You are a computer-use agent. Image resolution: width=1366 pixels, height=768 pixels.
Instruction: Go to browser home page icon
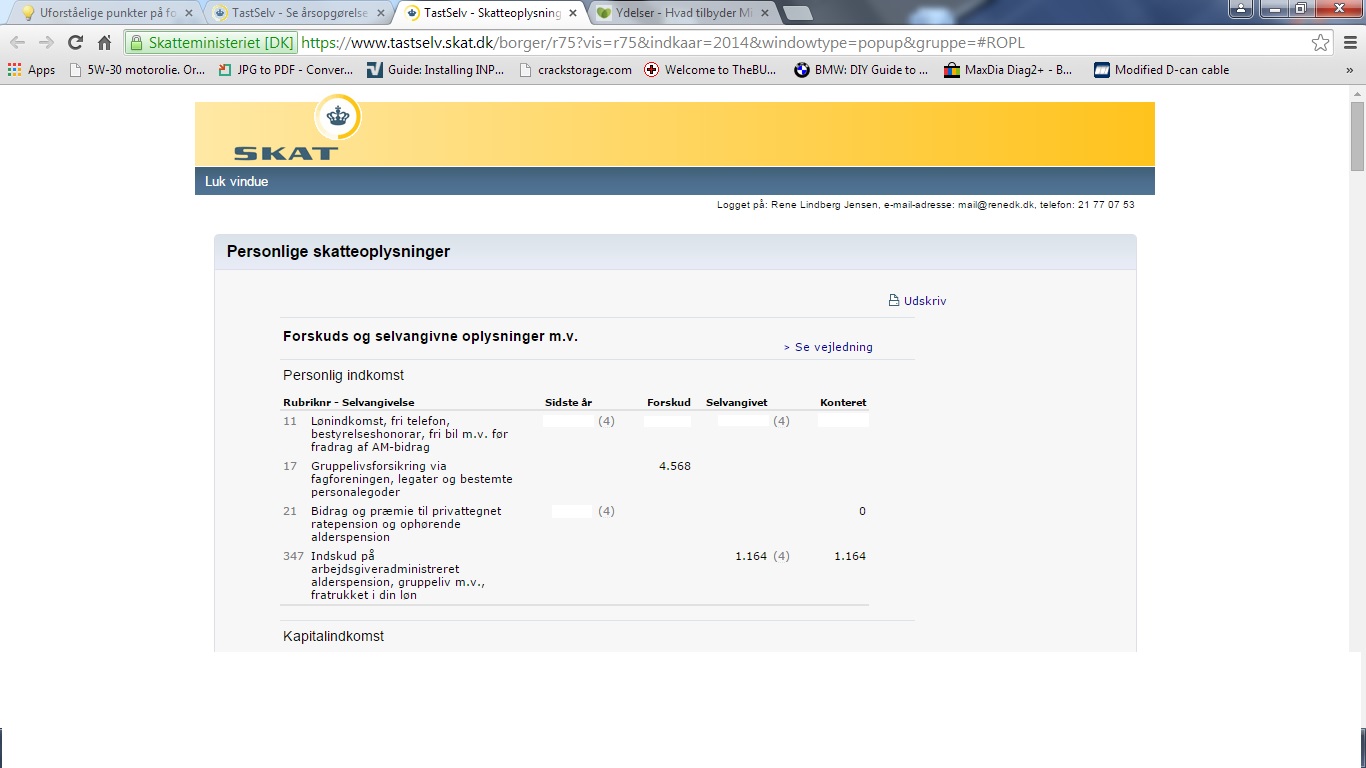[104, 42]
